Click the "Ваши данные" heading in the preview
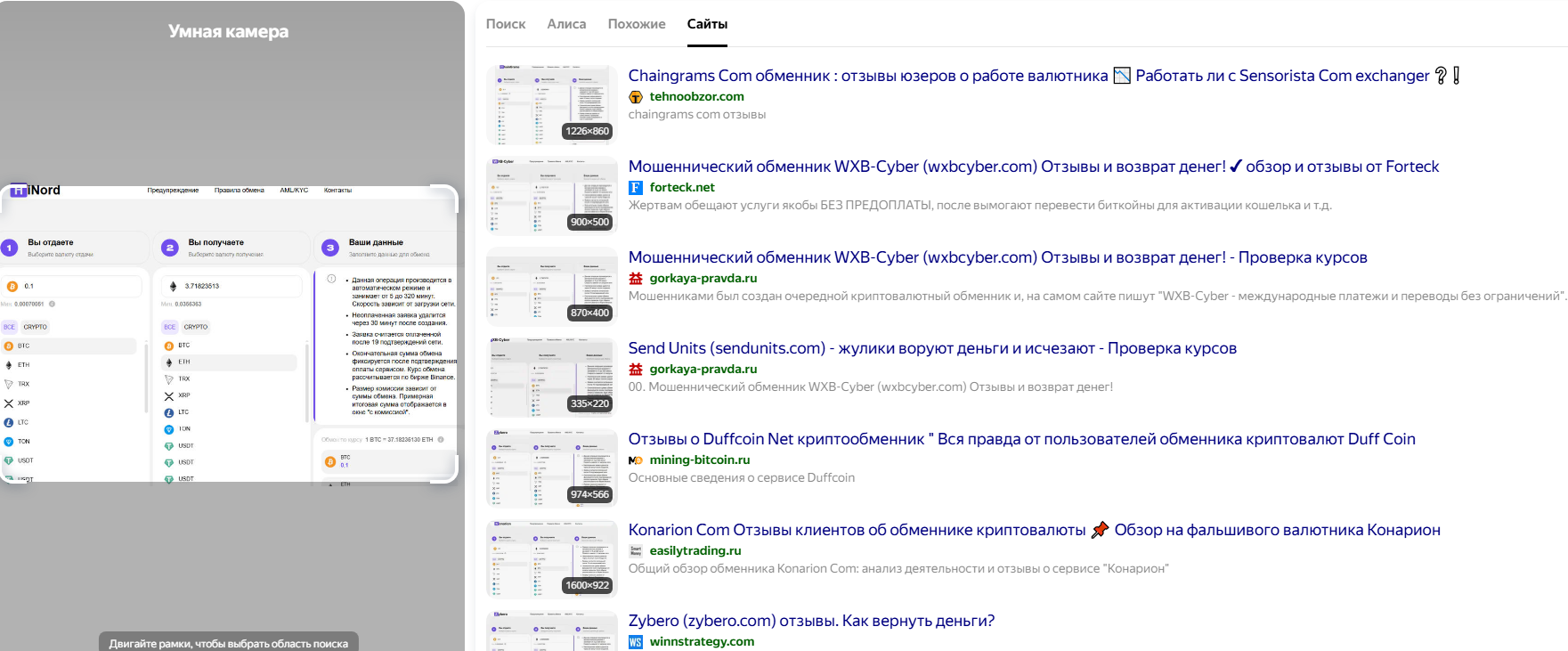 376,242
